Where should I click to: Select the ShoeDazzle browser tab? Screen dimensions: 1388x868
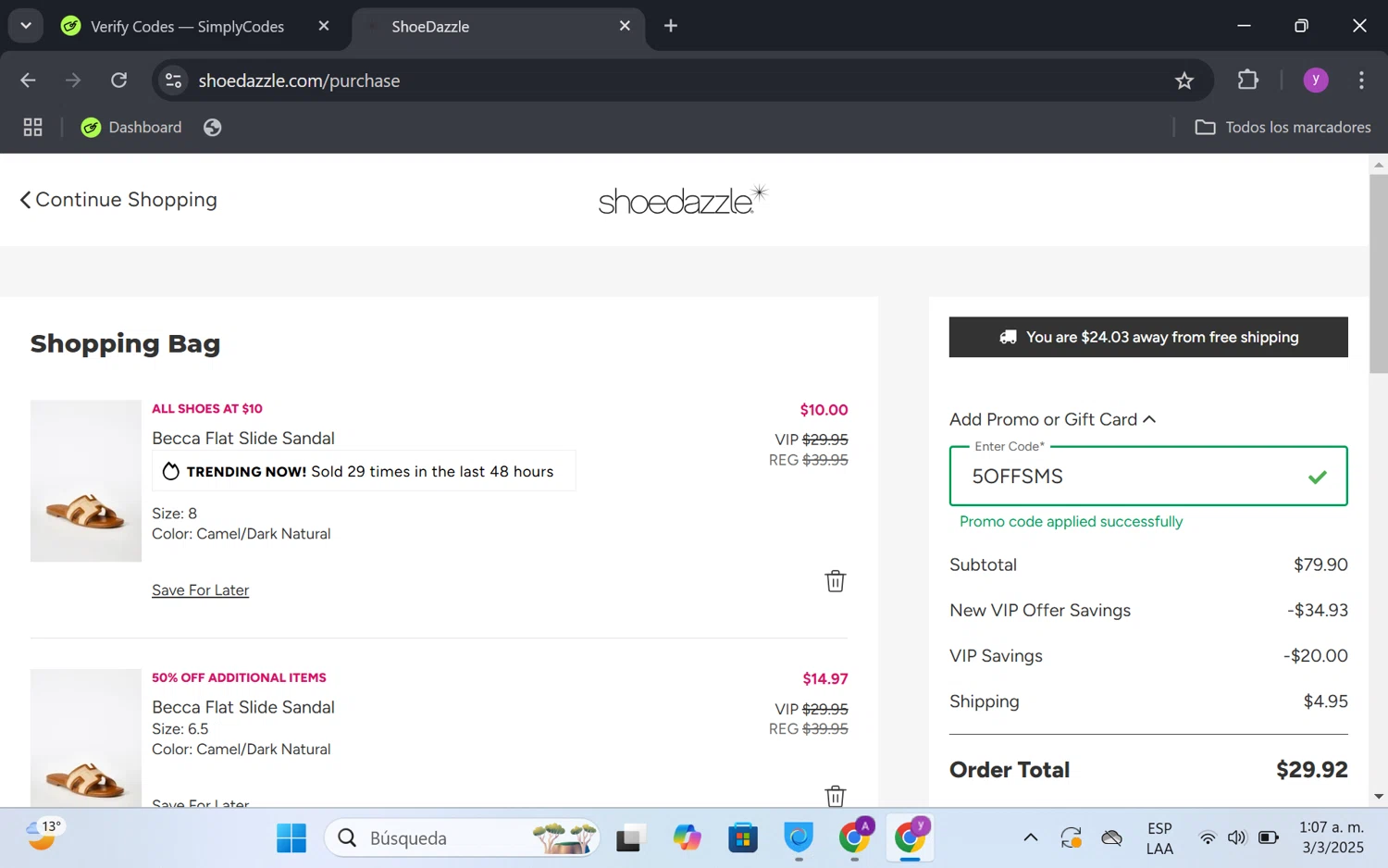(500, 27)
